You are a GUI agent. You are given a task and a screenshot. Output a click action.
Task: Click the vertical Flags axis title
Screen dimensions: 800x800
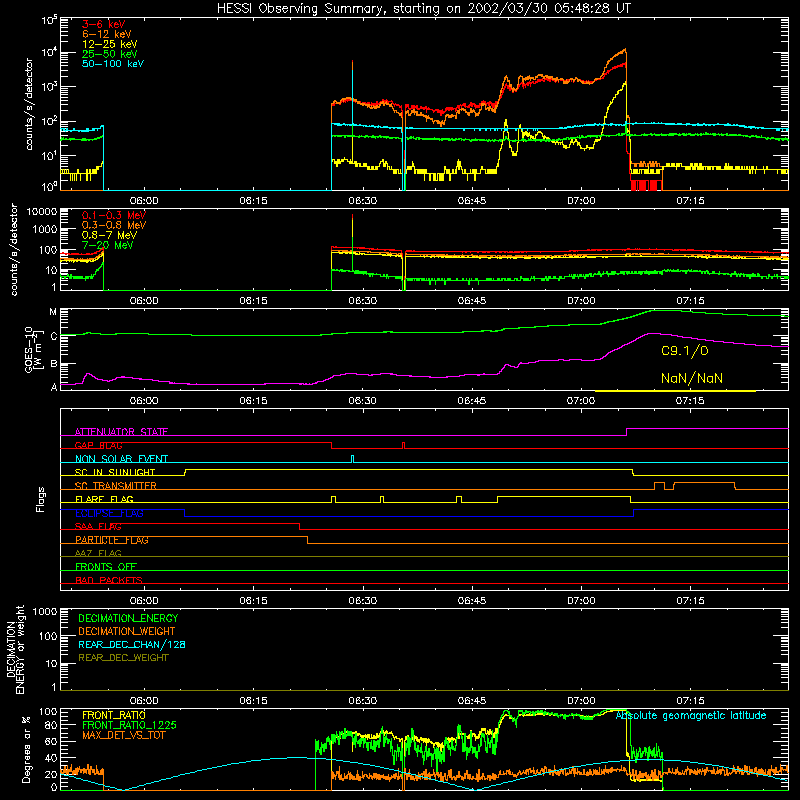41,499
